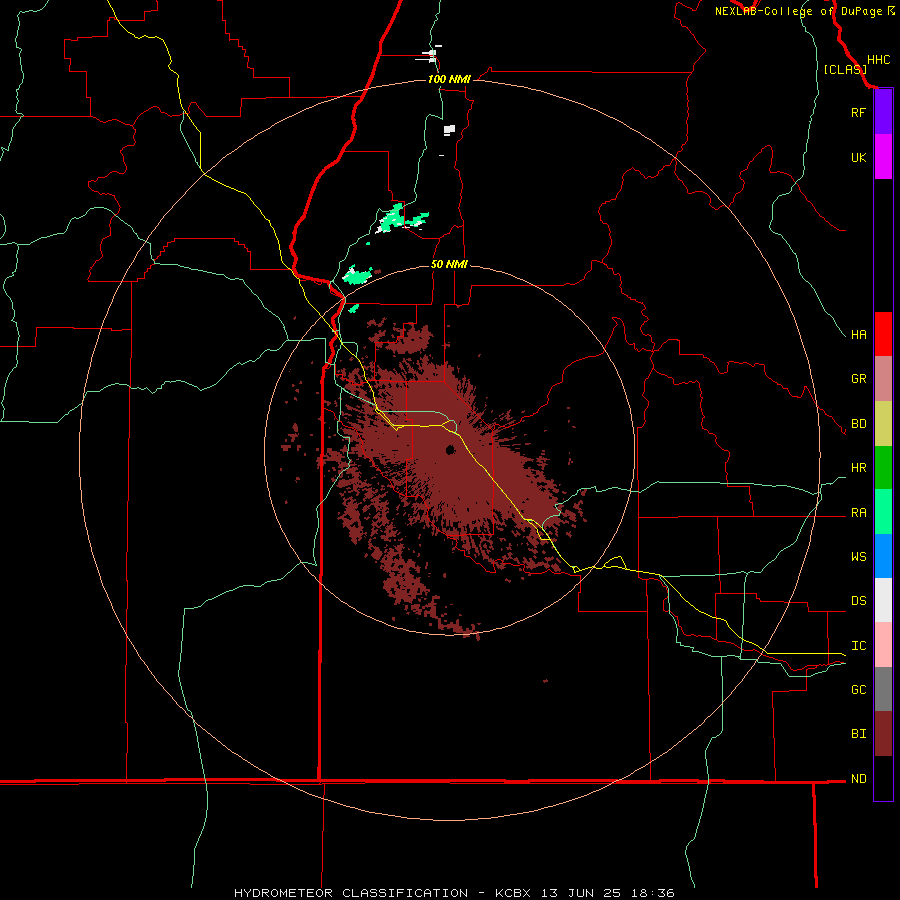Image resolution: width=900 pixels, height=900 pixels.
Task: Click the RA legend label
Action: (x=858, y=513)
